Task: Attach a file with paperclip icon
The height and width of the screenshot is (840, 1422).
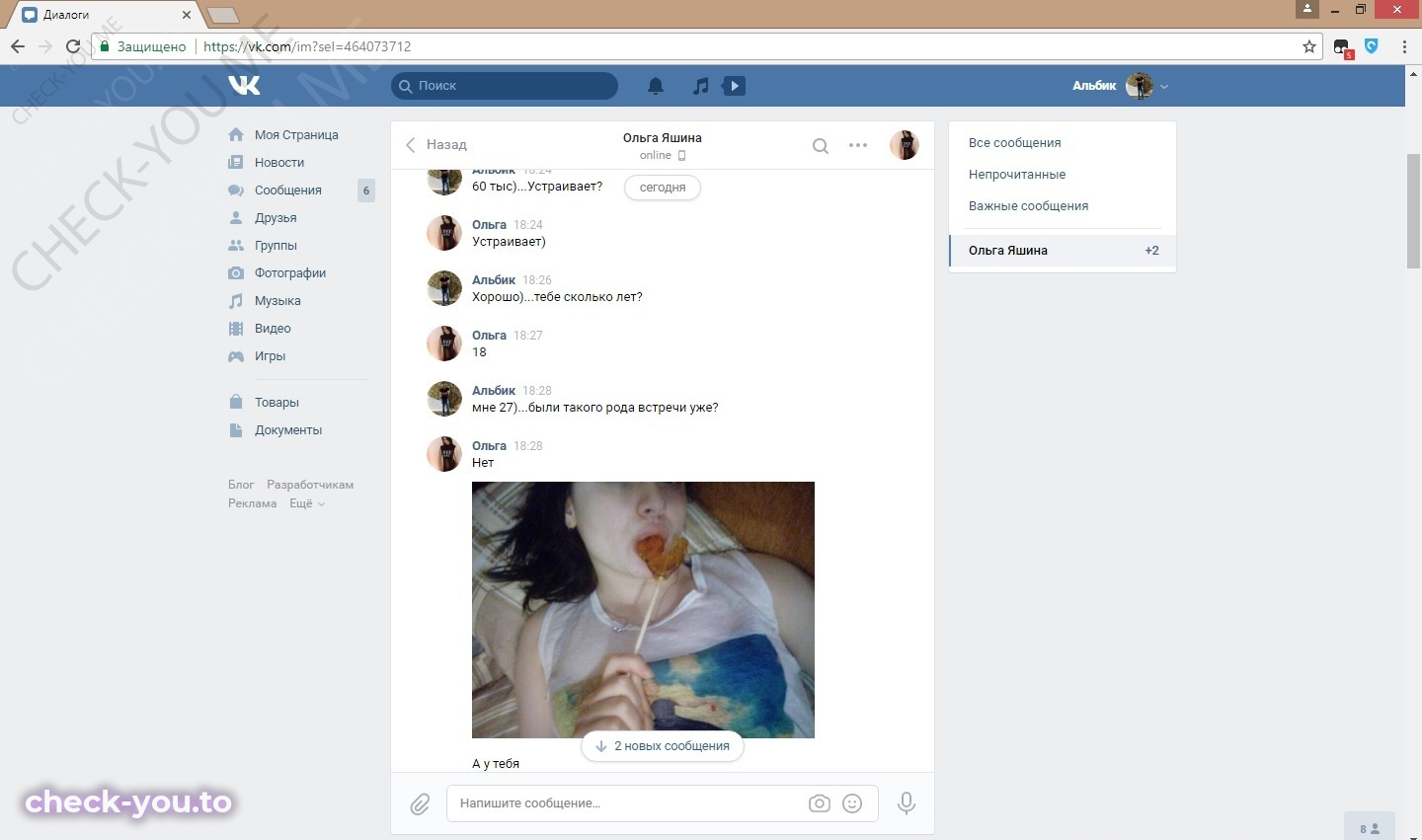Action: pos(420,803)
